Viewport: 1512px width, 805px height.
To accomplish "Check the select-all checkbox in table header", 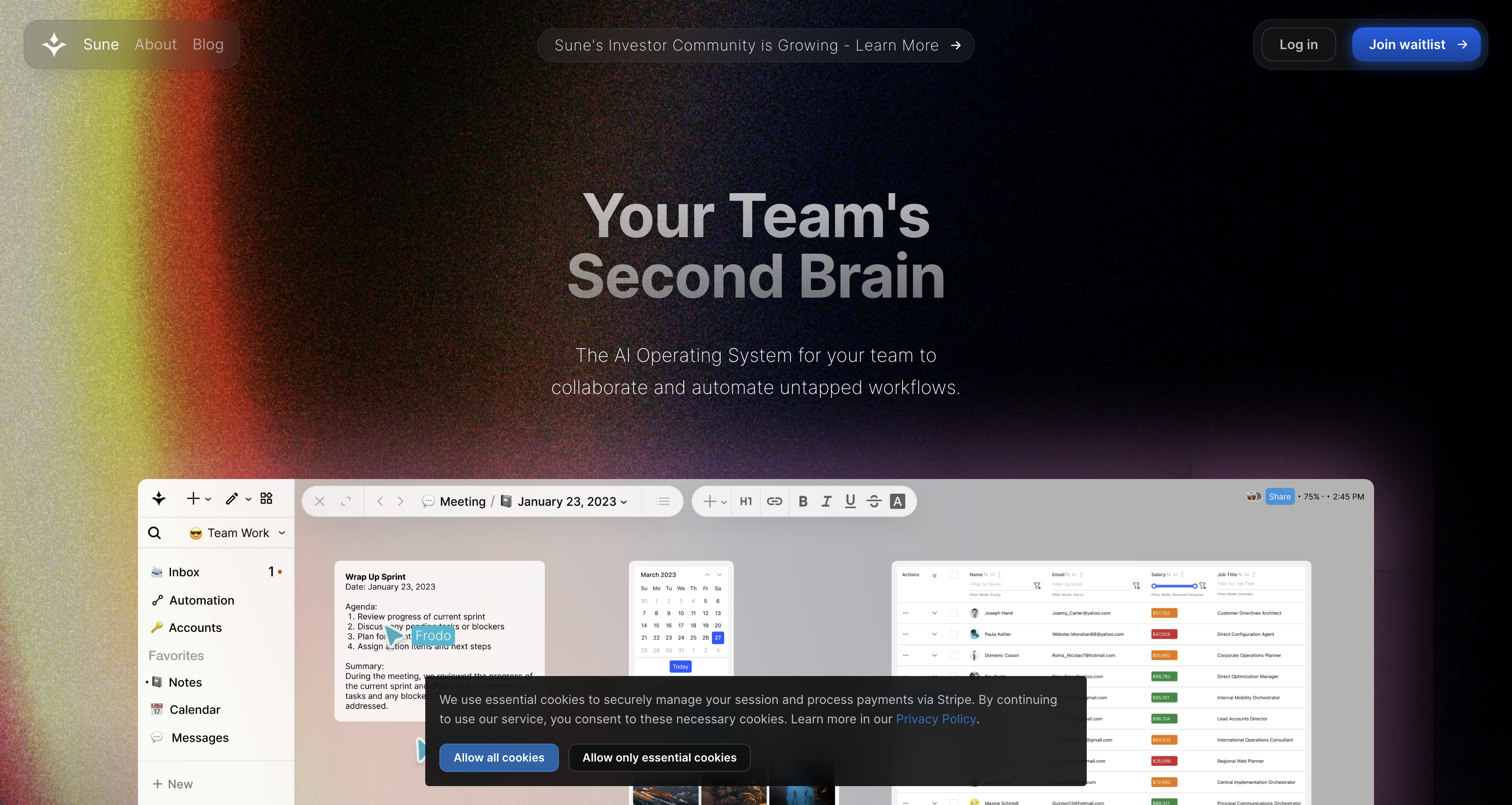I will pos(954,575).
